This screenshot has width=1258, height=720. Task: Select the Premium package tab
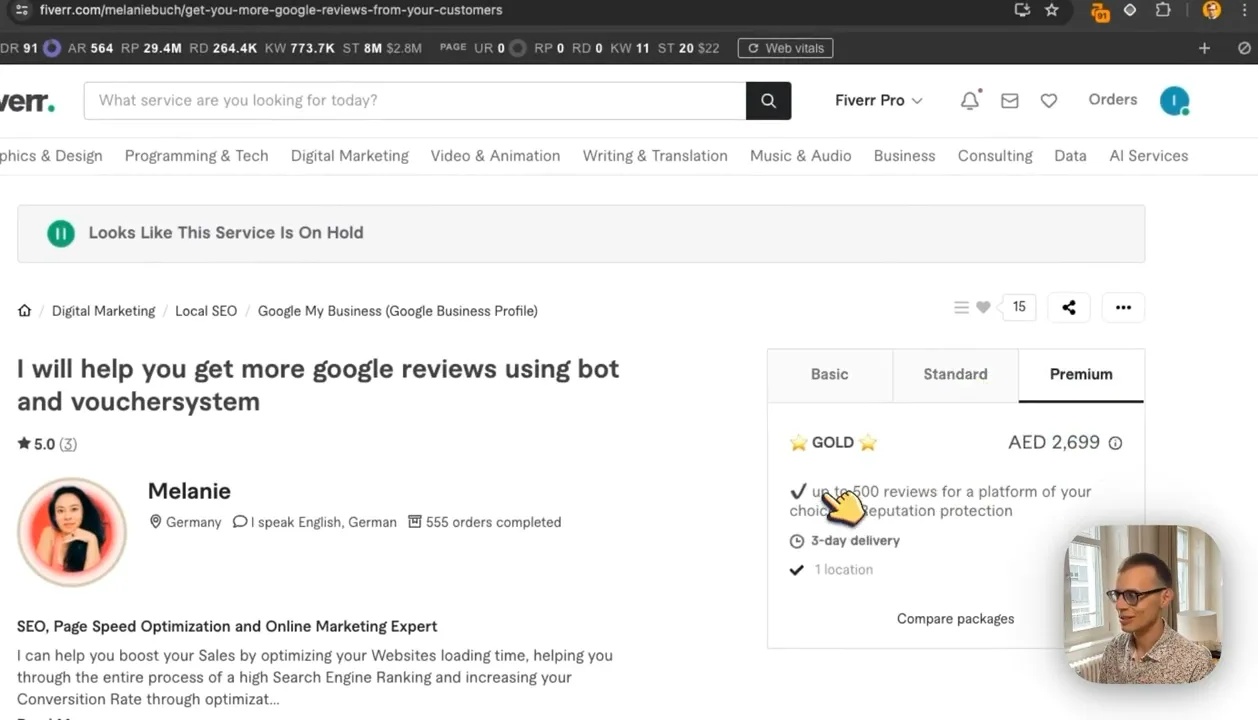point(1081,375)
